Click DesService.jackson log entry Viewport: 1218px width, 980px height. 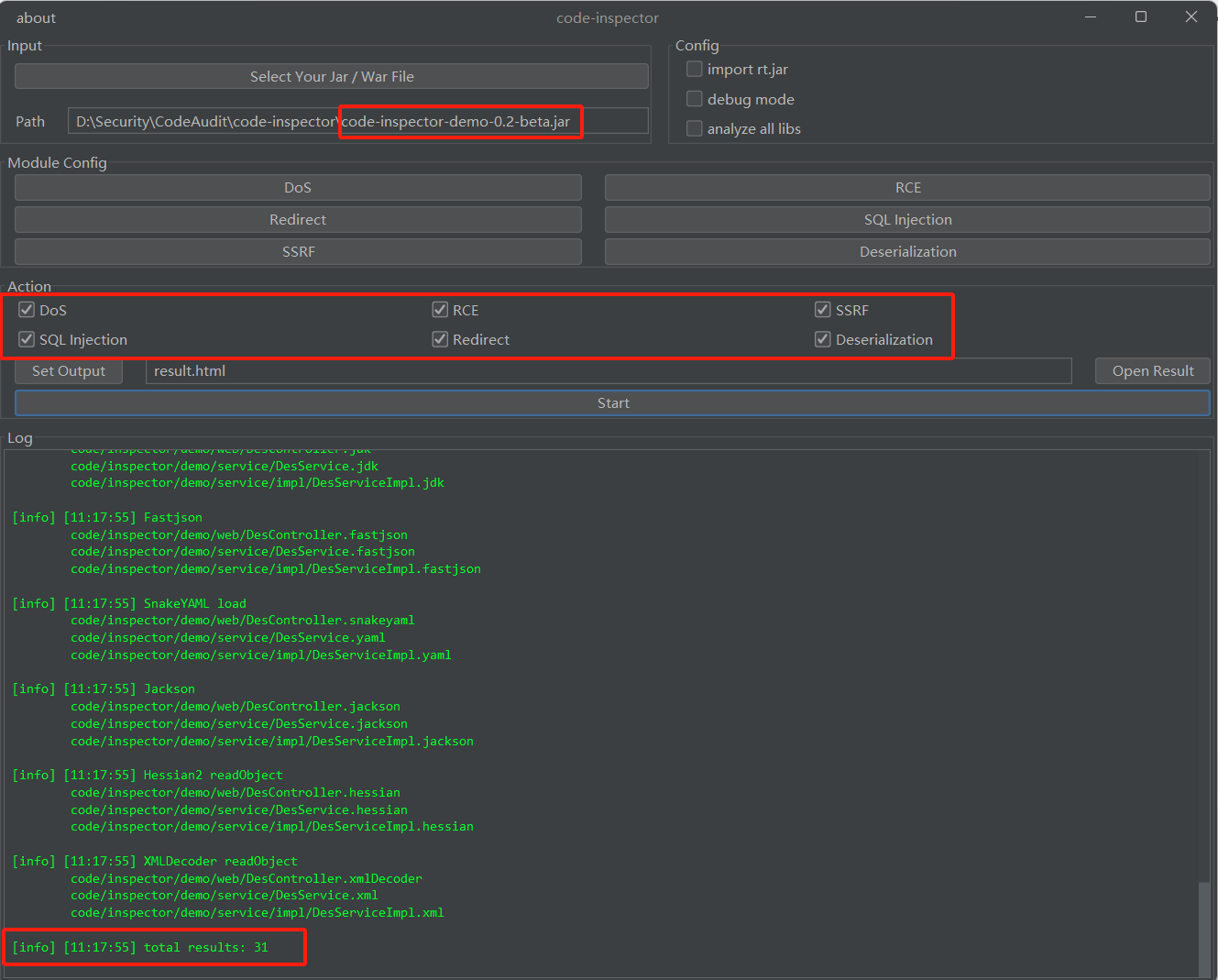[239, 724]
